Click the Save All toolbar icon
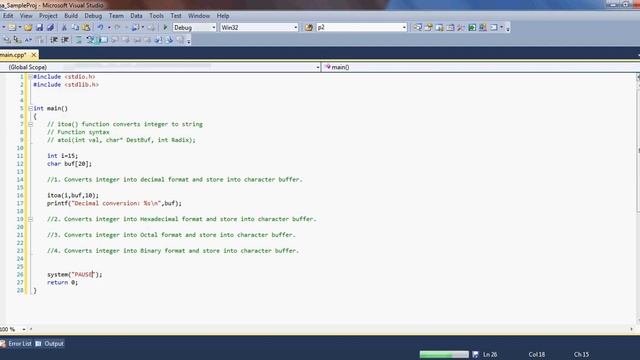640x360 pixels. click(x=50, y=27)
